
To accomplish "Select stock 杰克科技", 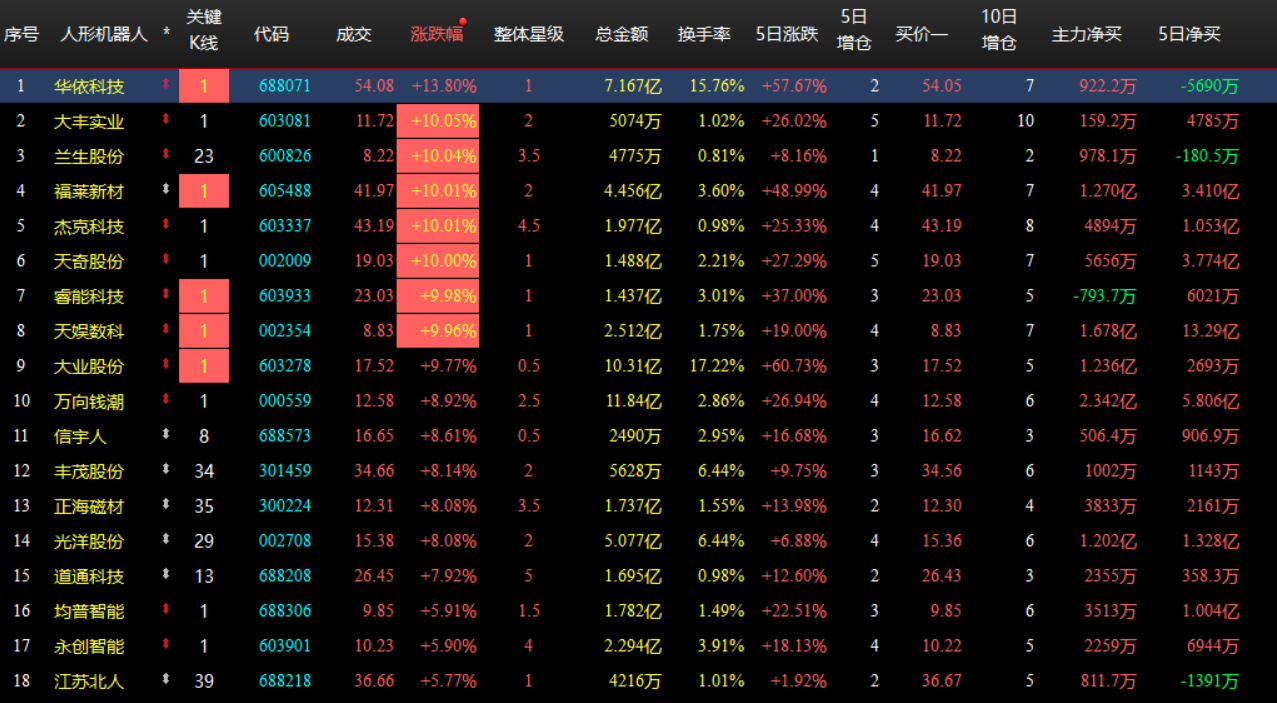I will point(89,226).
